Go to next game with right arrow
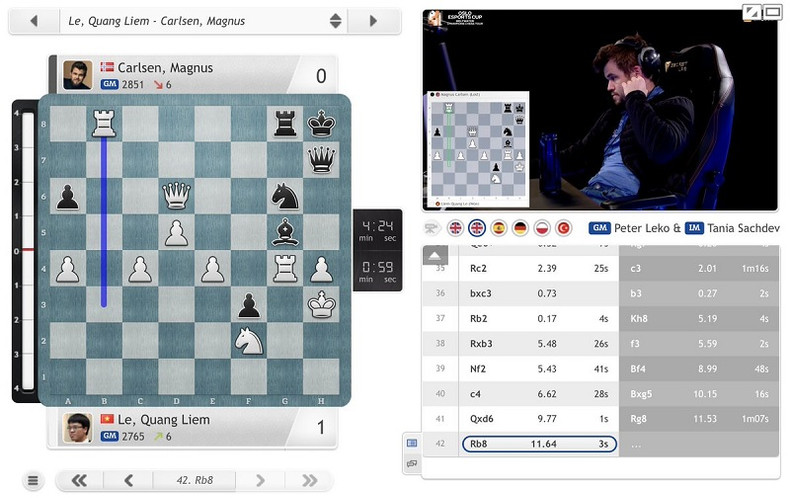This screenshot has width=790, height=498. (373, 20)
